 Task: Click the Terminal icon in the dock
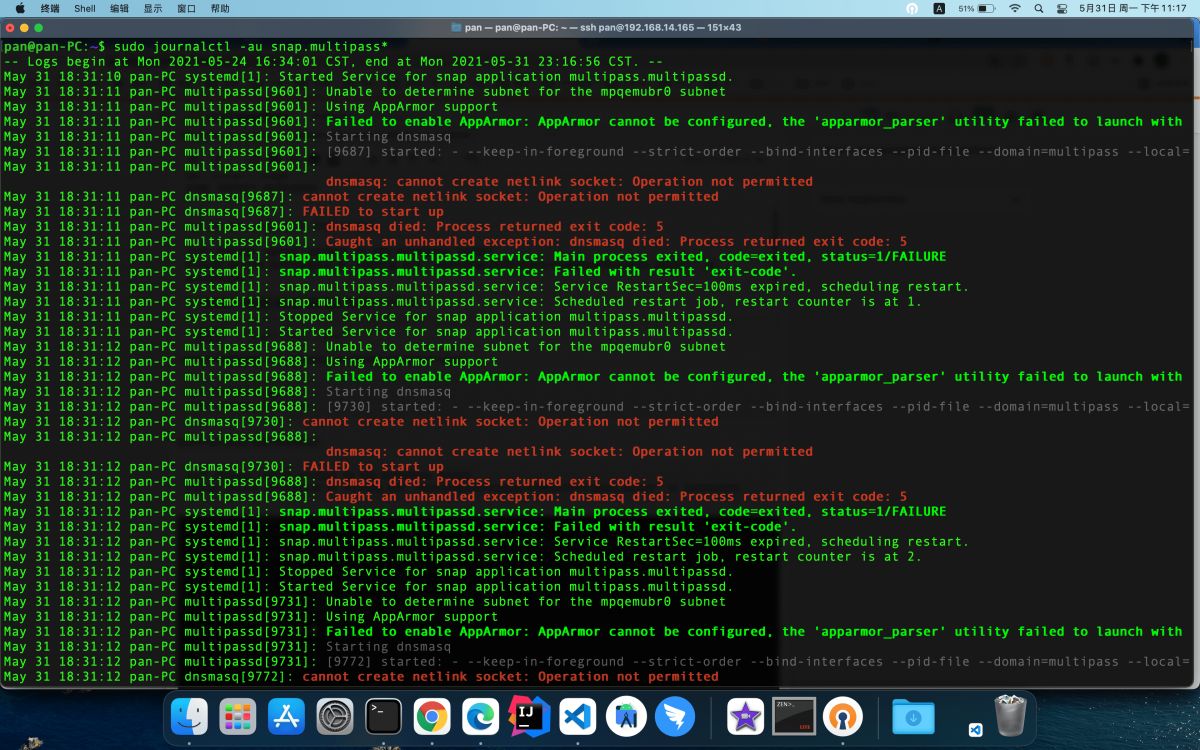(384, 716)
